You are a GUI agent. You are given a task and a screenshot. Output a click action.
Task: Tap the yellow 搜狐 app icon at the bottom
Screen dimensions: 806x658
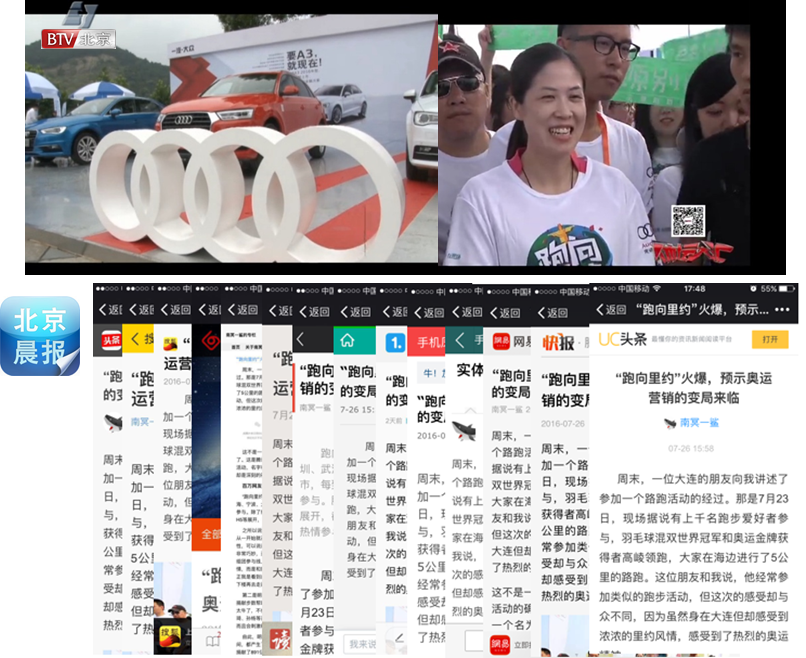[172, 636]
